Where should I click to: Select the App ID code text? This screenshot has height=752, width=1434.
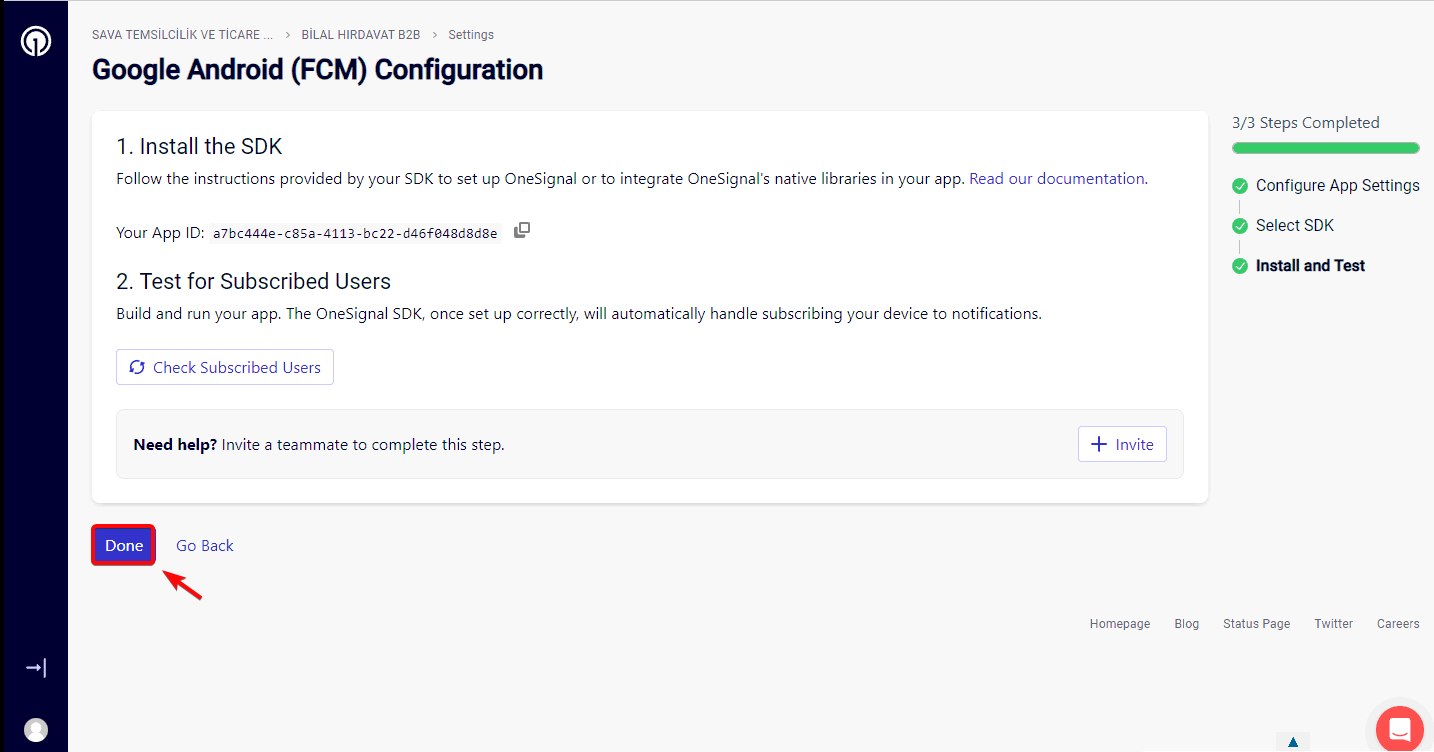355,234
